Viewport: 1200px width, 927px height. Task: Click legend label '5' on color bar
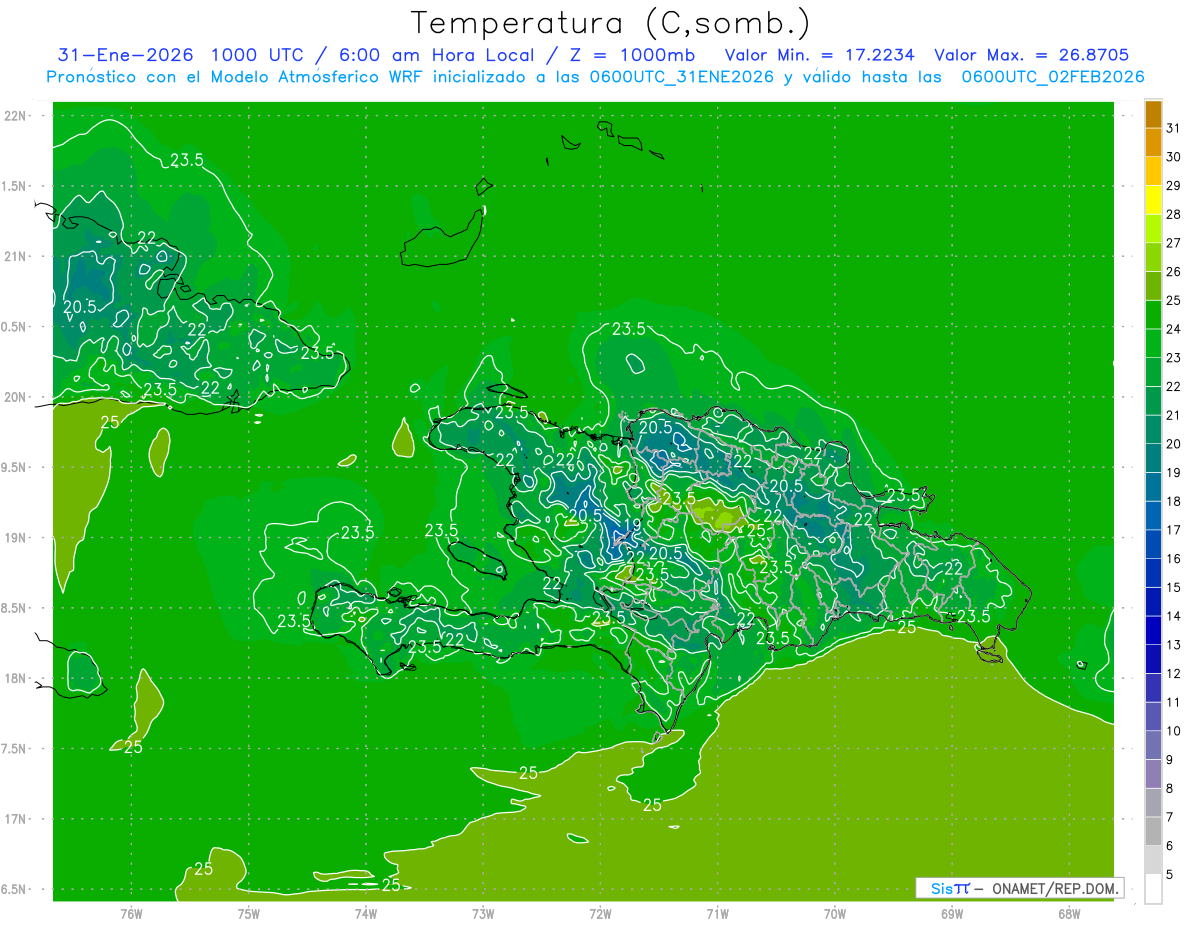[1170, 875]
